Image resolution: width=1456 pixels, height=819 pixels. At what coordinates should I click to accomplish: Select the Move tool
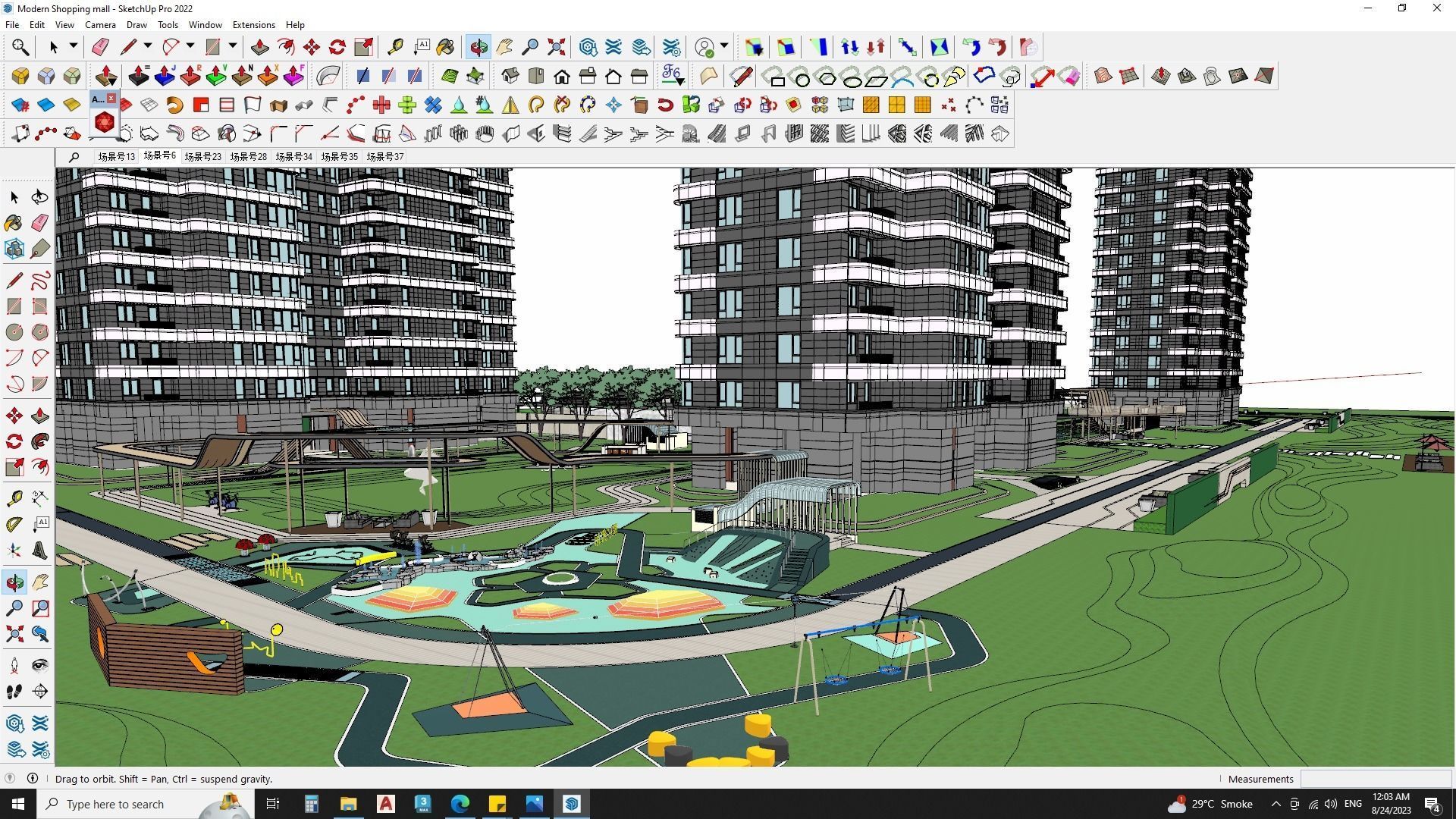pyautogui.click(x=310, y=45)
